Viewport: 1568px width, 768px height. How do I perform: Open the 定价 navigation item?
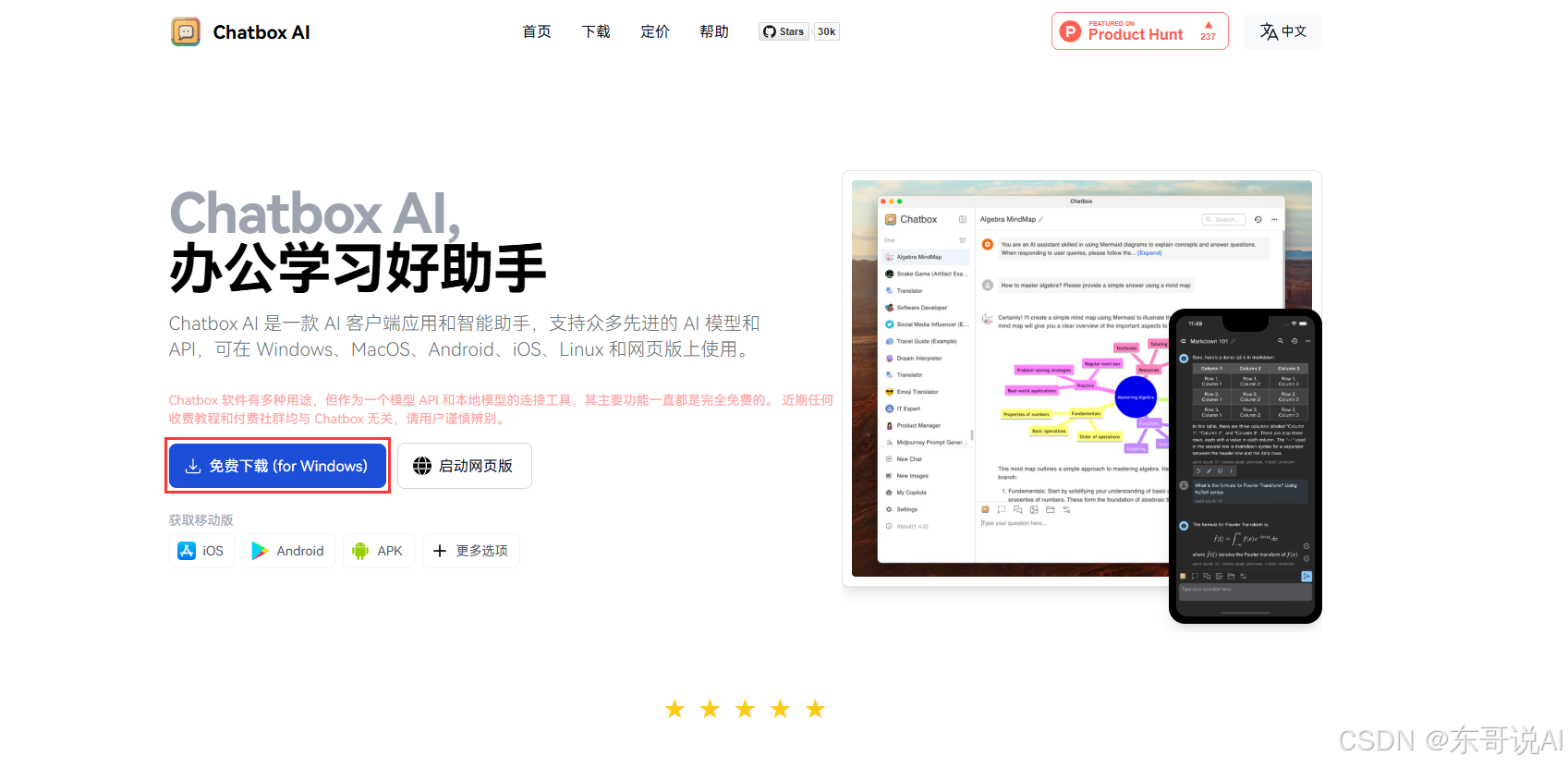click(655, 31)
